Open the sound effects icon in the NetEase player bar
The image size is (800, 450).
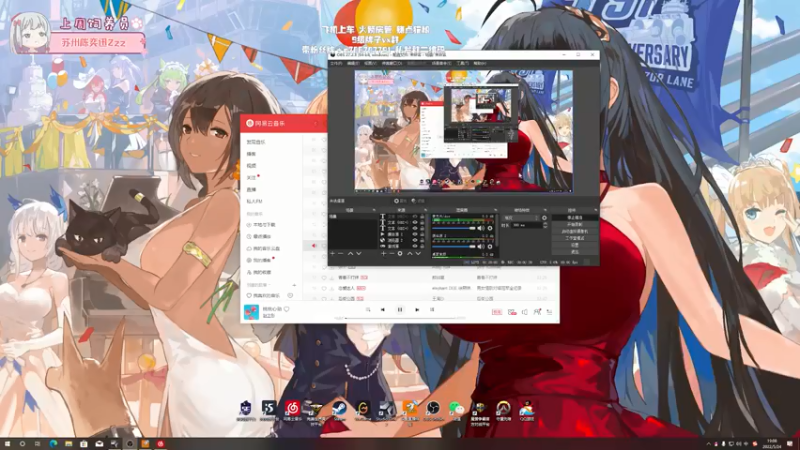[512, 312]
